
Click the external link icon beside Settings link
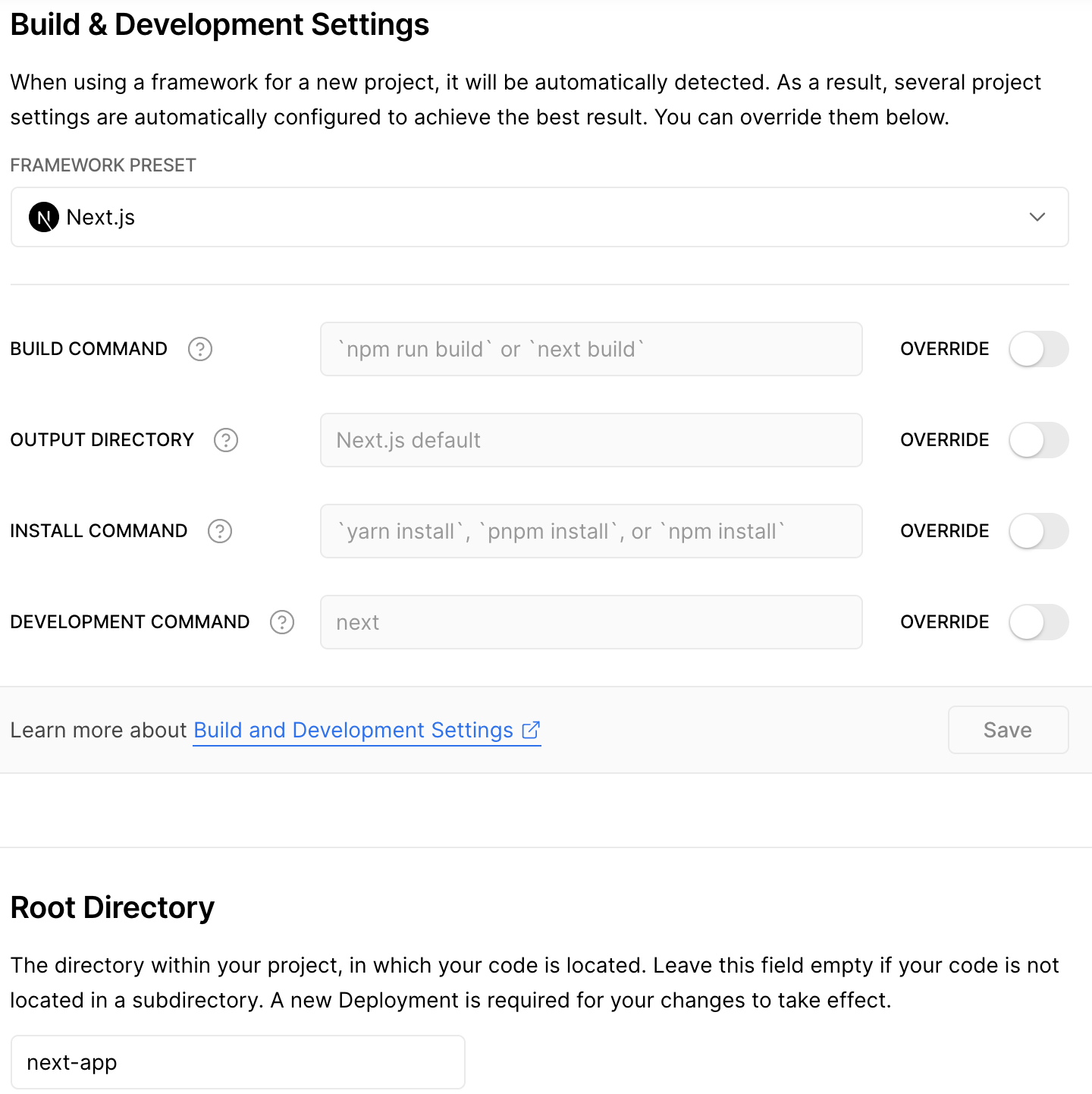click(531, 730)
